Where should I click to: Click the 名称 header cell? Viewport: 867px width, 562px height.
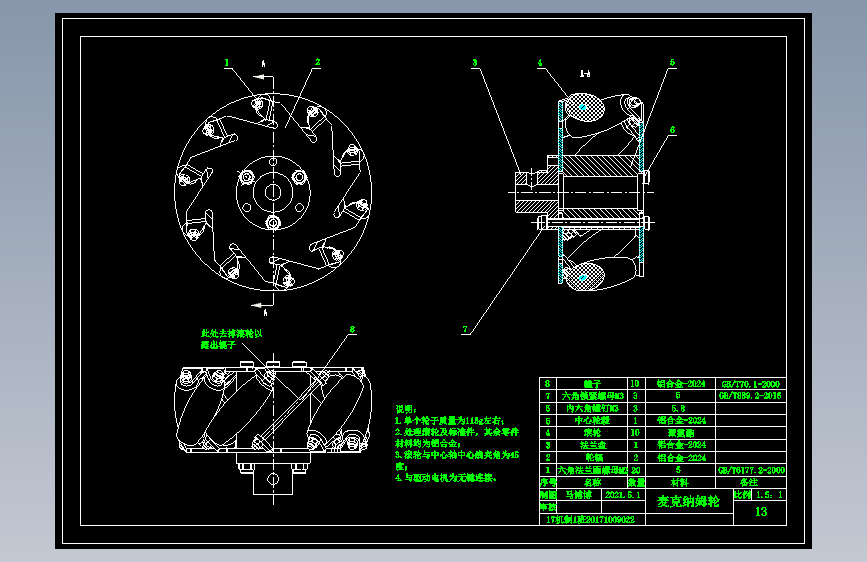click(592, 482)
